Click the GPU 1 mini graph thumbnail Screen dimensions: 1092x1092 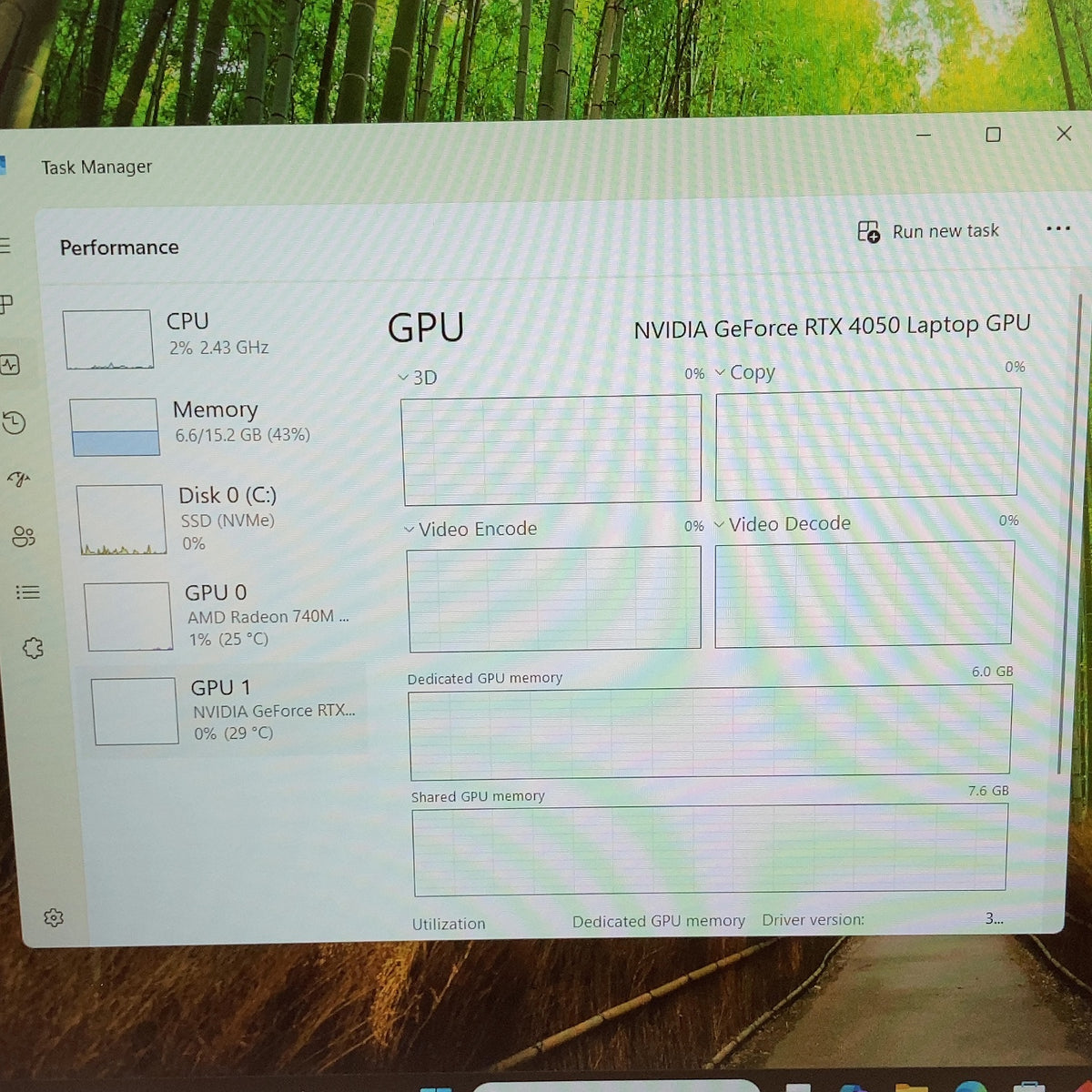coord(135,711)
